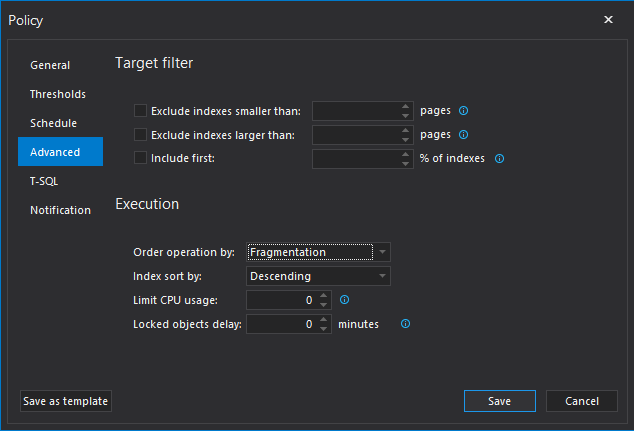The image size is (634, 431).
Task: Expand the Index sort by dropdown
Action: tap(383, 276)
